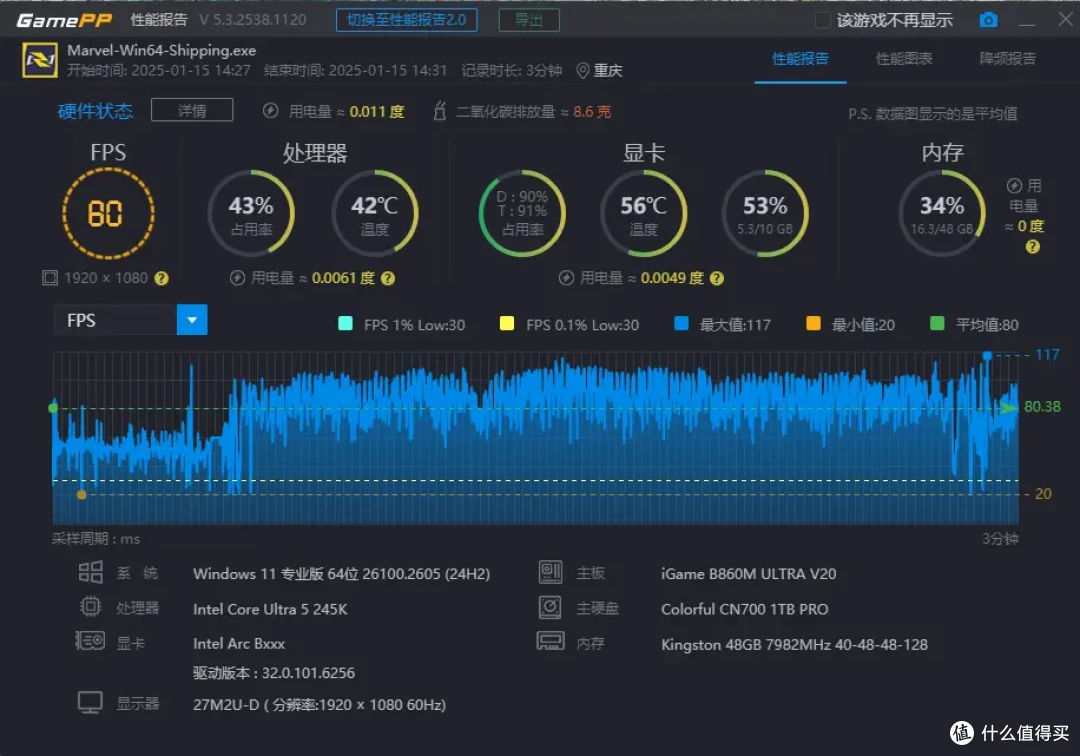The width and height of the screenshot is (1080, 756).
Task: Click the monitor 显示器 icon
Action: click(x=90, y=702)
